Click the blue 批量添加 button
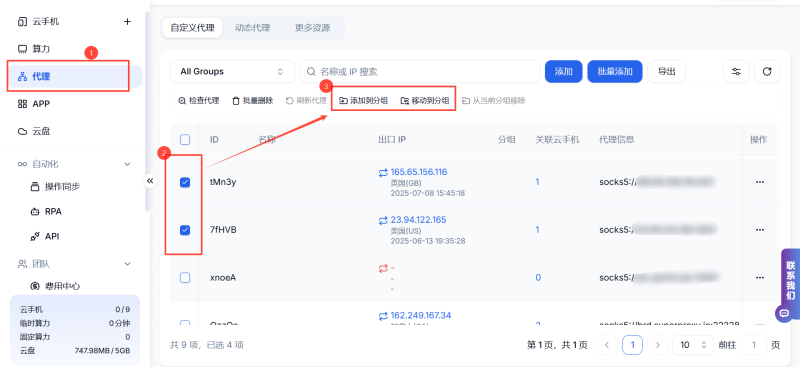Viewport: 800px width, 367px height. point(615,71)
